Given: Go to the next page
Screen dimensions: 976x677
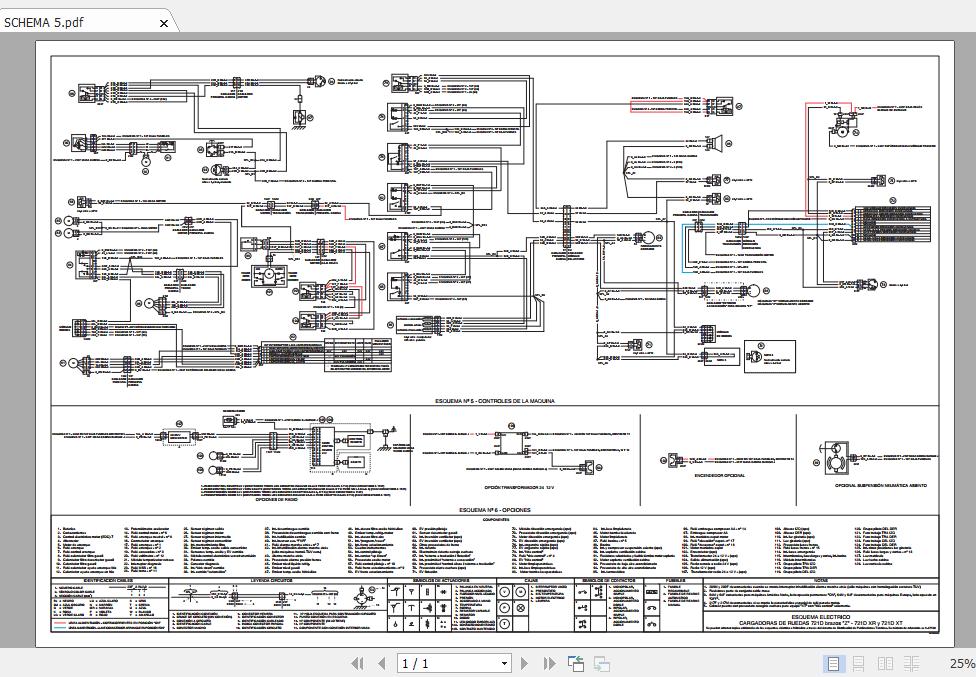Looking at the screenshot, I should point(525,663).
